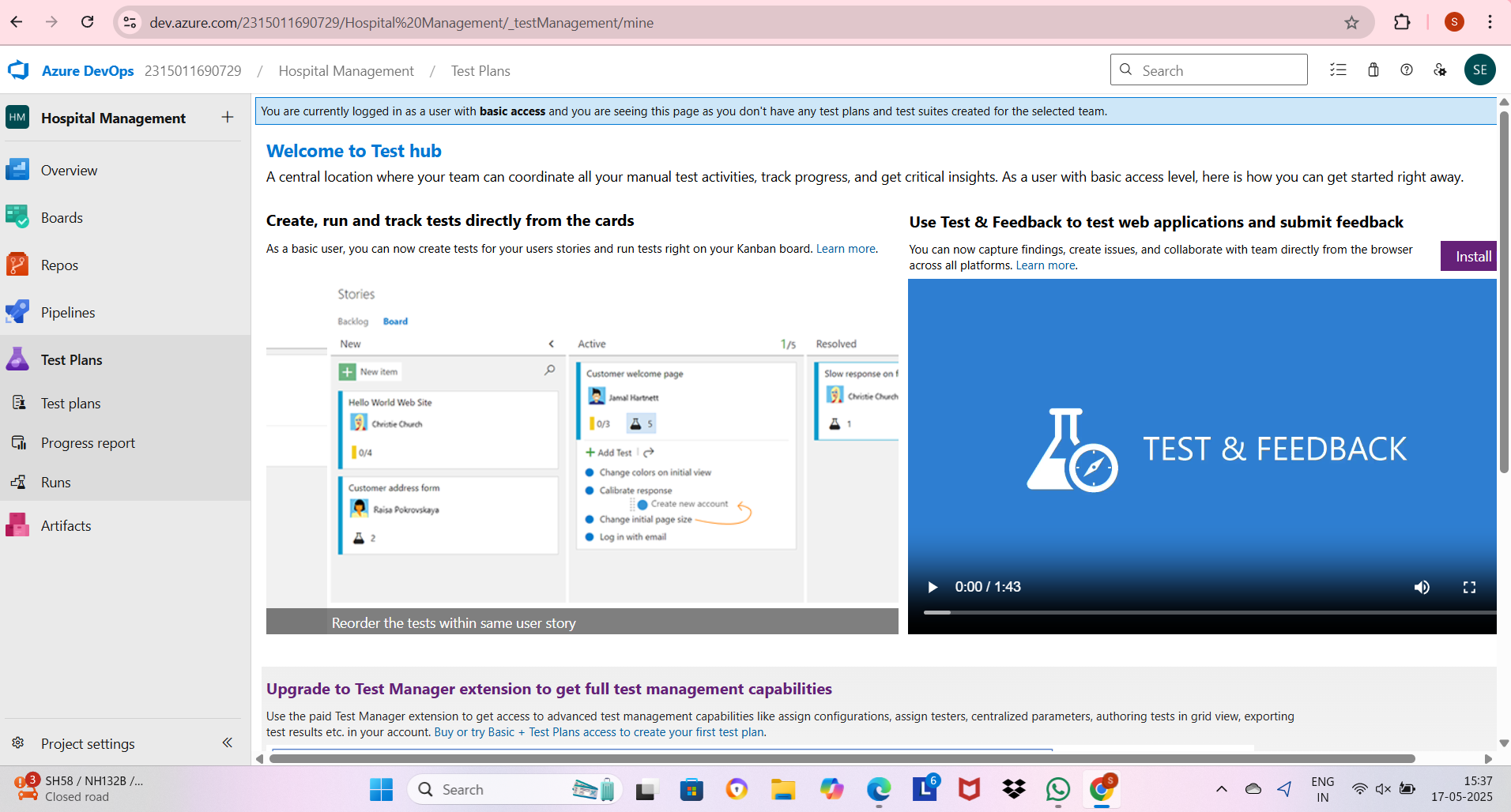Open the Chrome three-dot menu

coord(1490,22)
